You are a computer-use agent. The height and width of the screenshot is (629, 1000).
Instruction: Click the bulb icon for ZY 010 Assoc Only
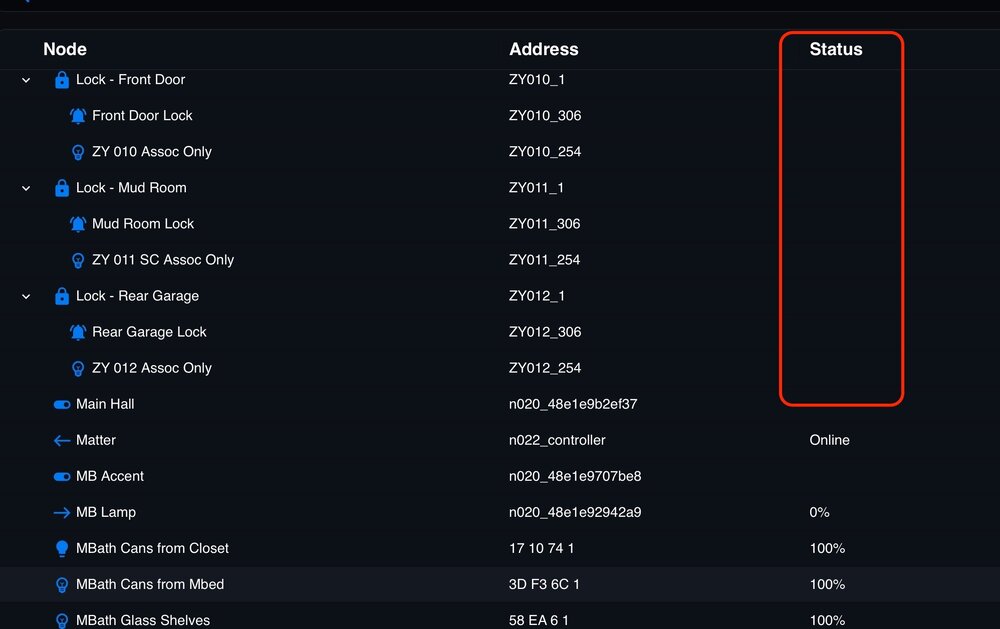[x=77, y=152]
